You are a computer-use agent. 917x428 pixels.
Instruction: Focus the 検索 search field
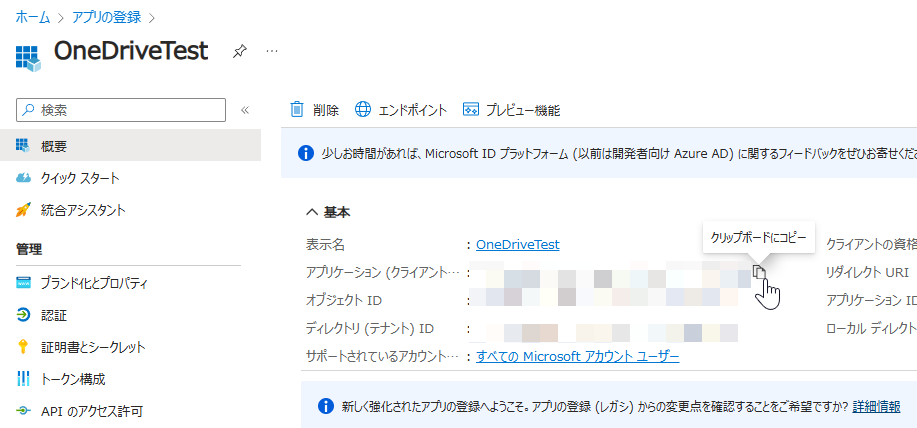[x=121, y=110]
